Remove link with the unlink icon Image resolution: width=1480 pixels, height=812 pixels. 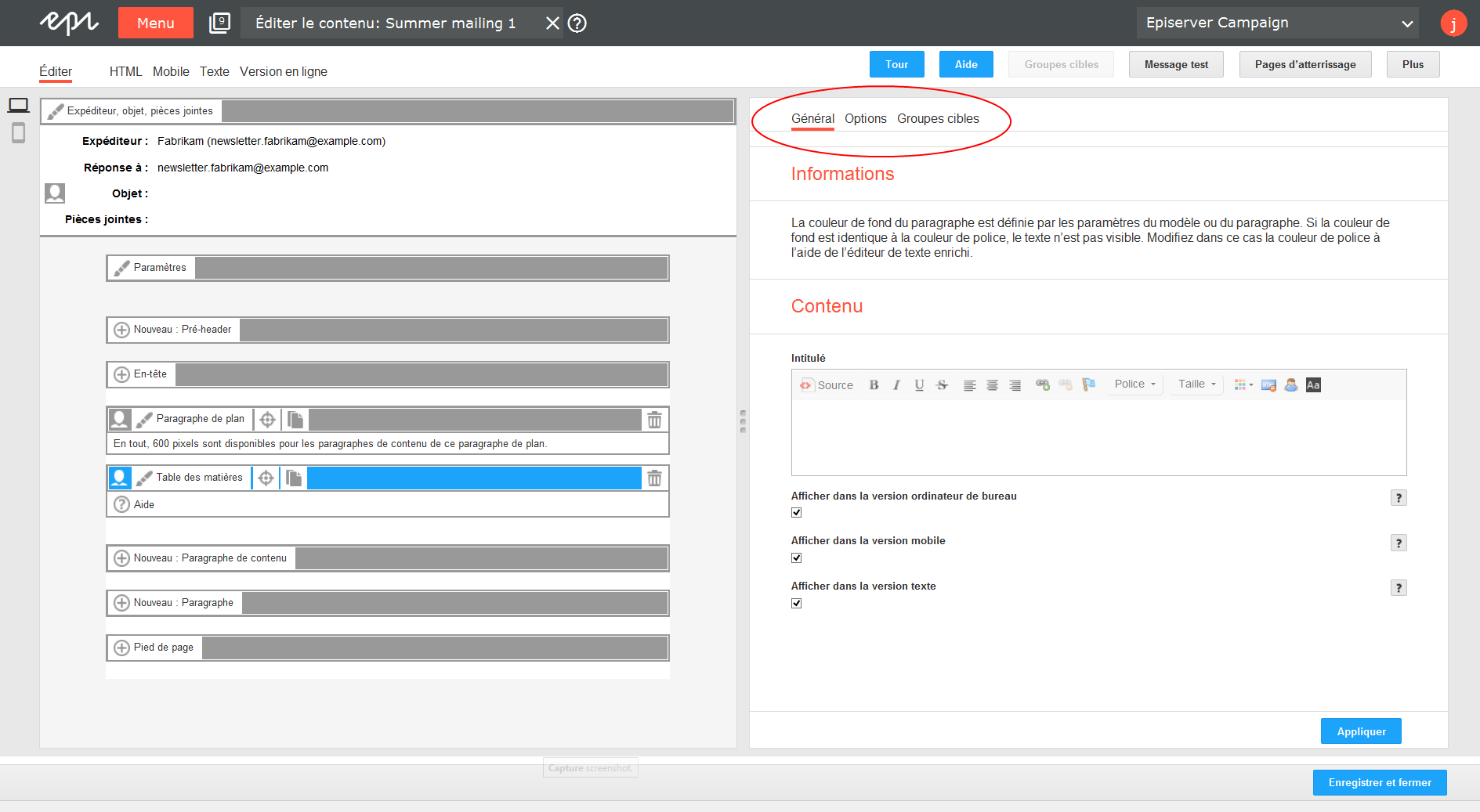tap(1065, 384)
